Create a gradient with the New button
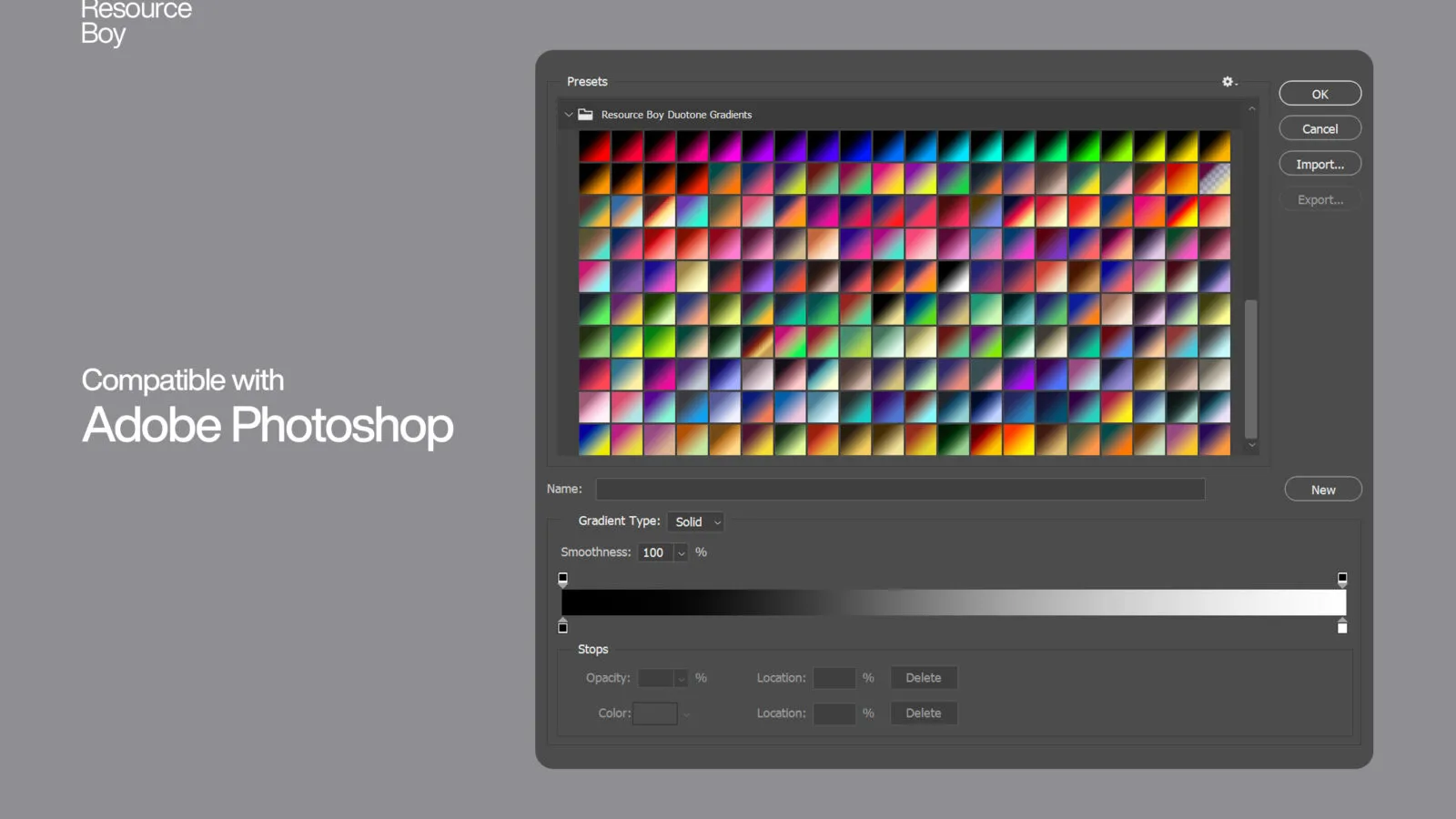The image size is (1456, 819). coord(1322,490)
